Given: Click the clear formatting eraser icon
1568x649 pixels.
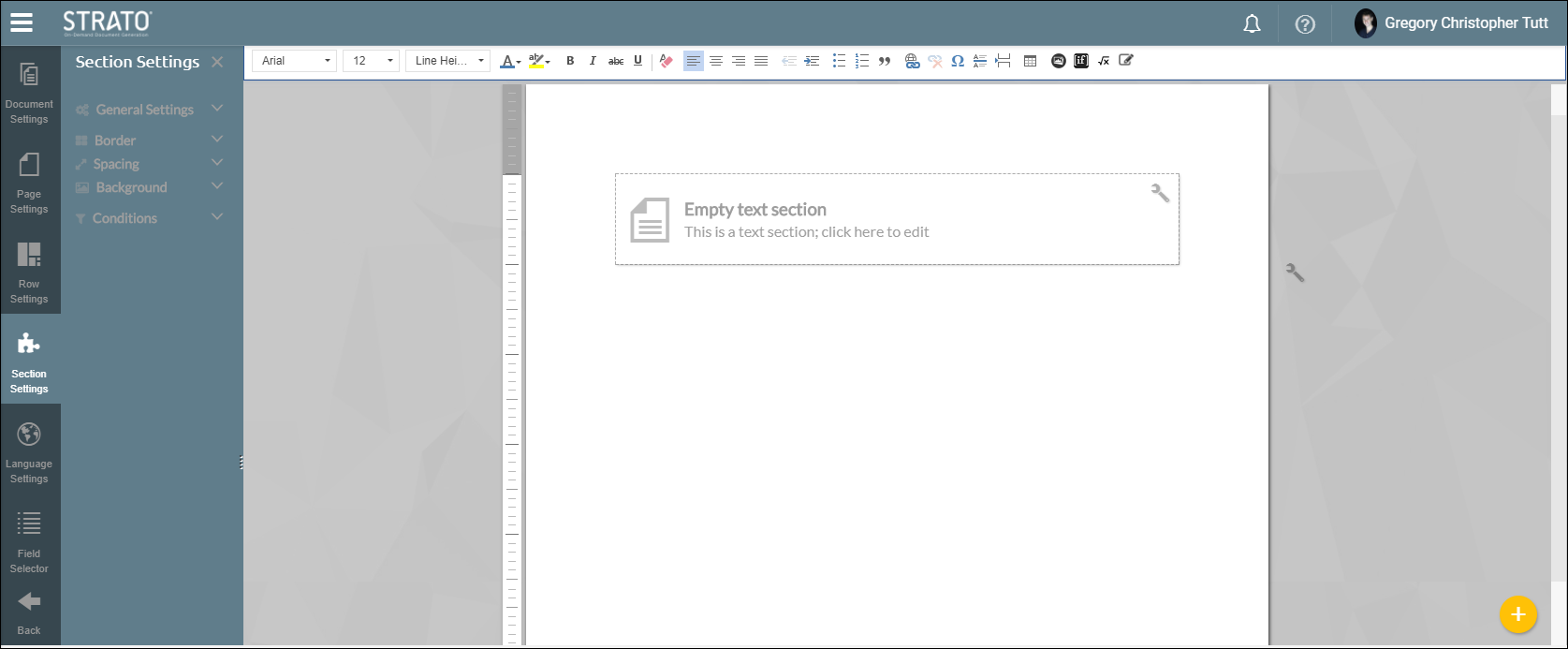Looking at the screenshot, I should tap(666, 61).
